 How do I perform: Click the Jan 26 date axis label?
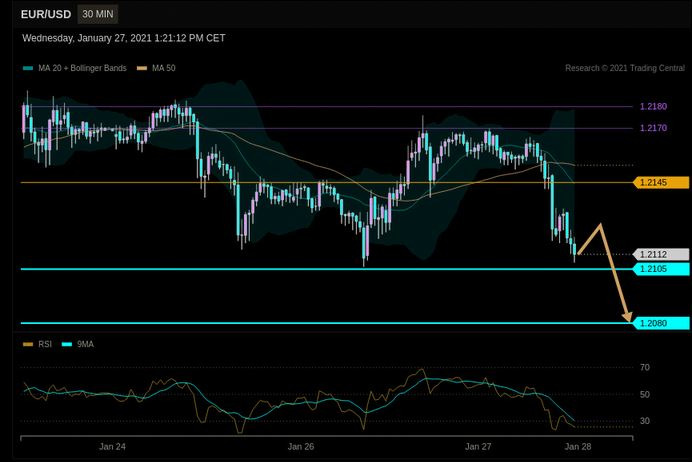(x=301, y=447)
